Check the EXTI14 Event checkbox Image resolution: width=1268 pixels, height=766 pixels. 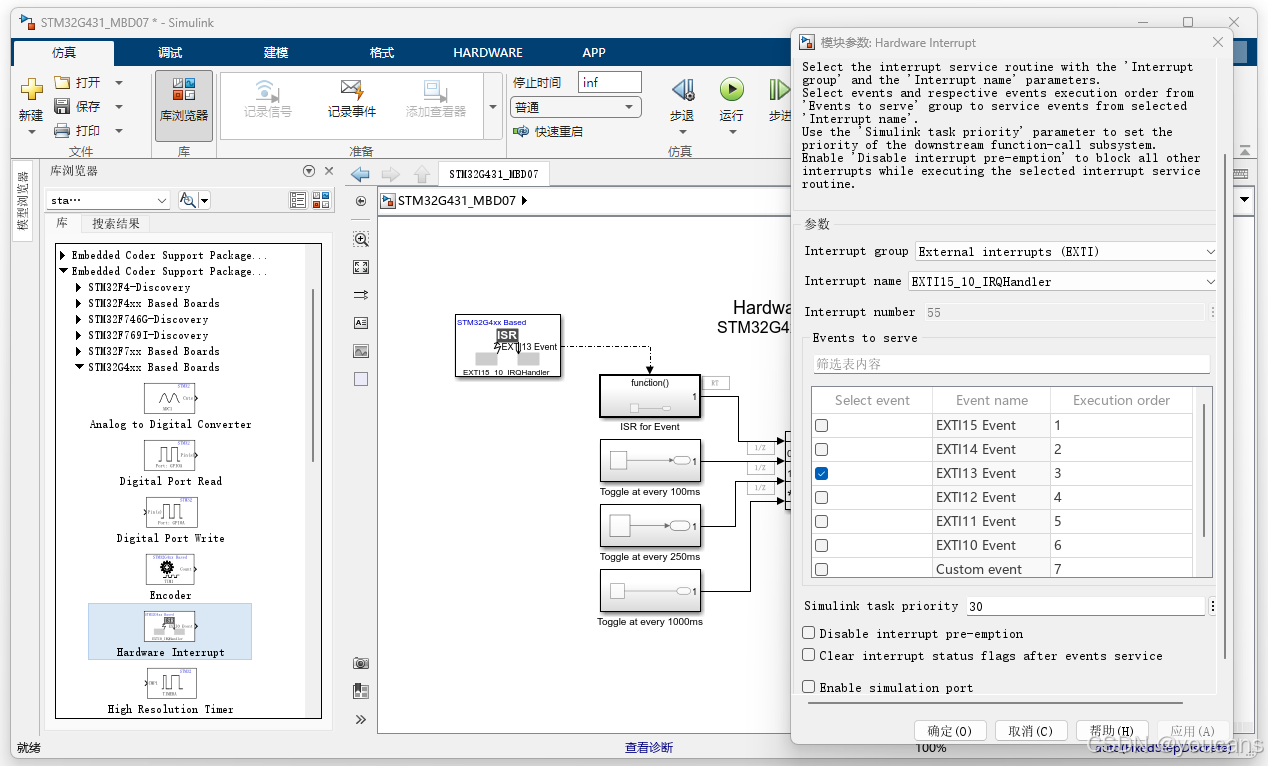(x=822, y=449)
